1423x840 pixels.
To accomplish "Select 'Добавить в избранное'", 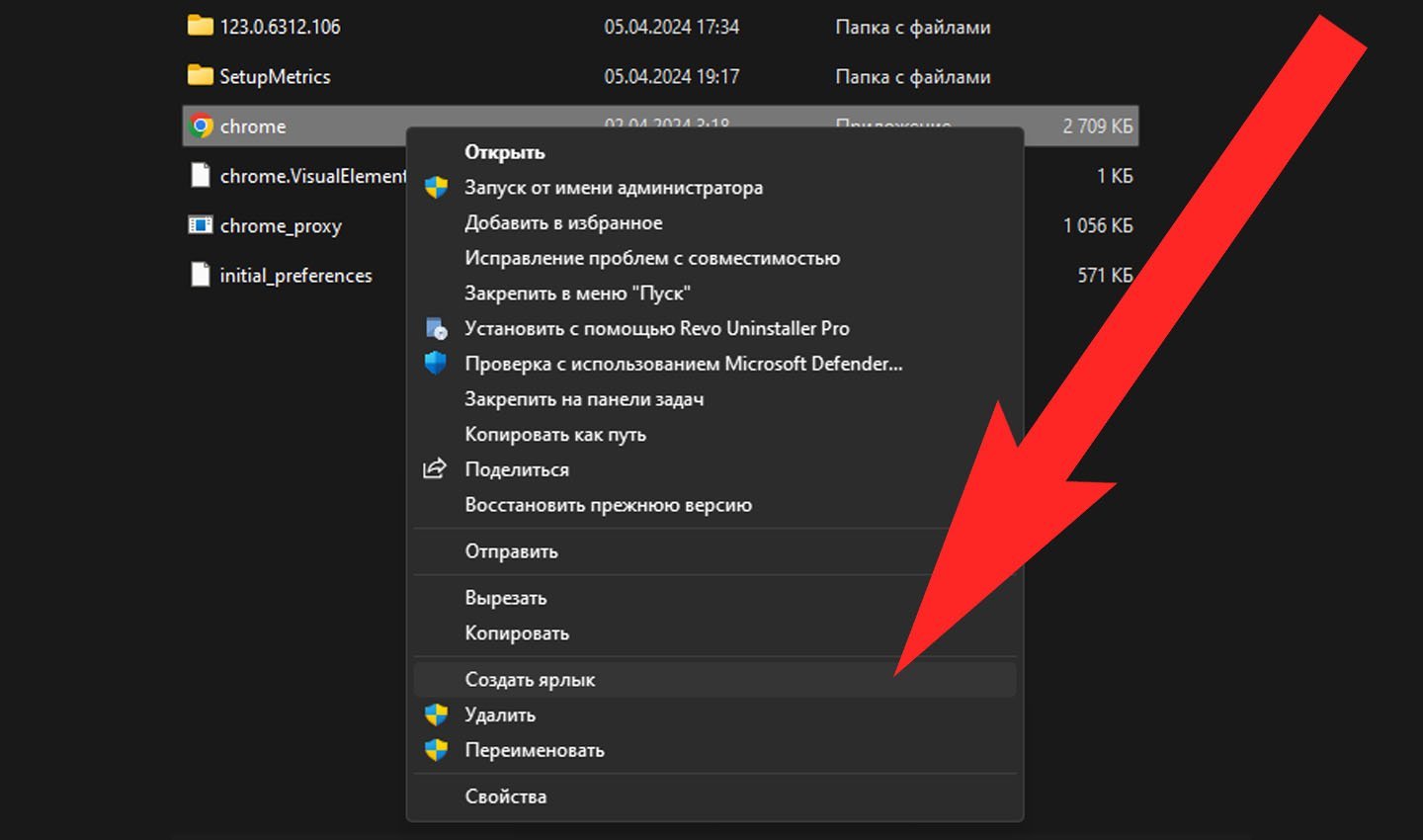I will point(563,223).
